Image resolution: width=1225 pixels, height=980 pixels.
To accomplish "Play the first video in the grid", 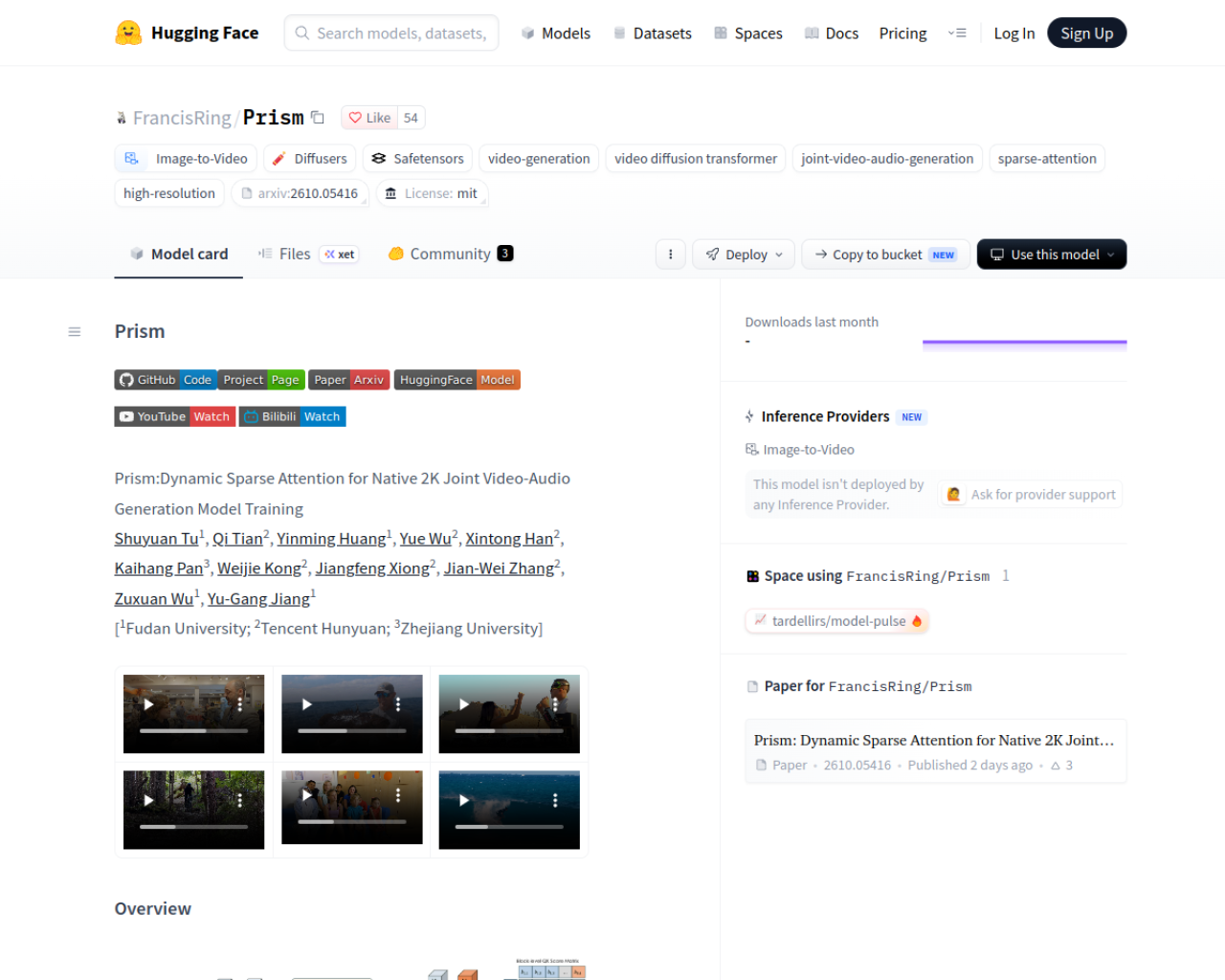I will [x=148, y=704].
